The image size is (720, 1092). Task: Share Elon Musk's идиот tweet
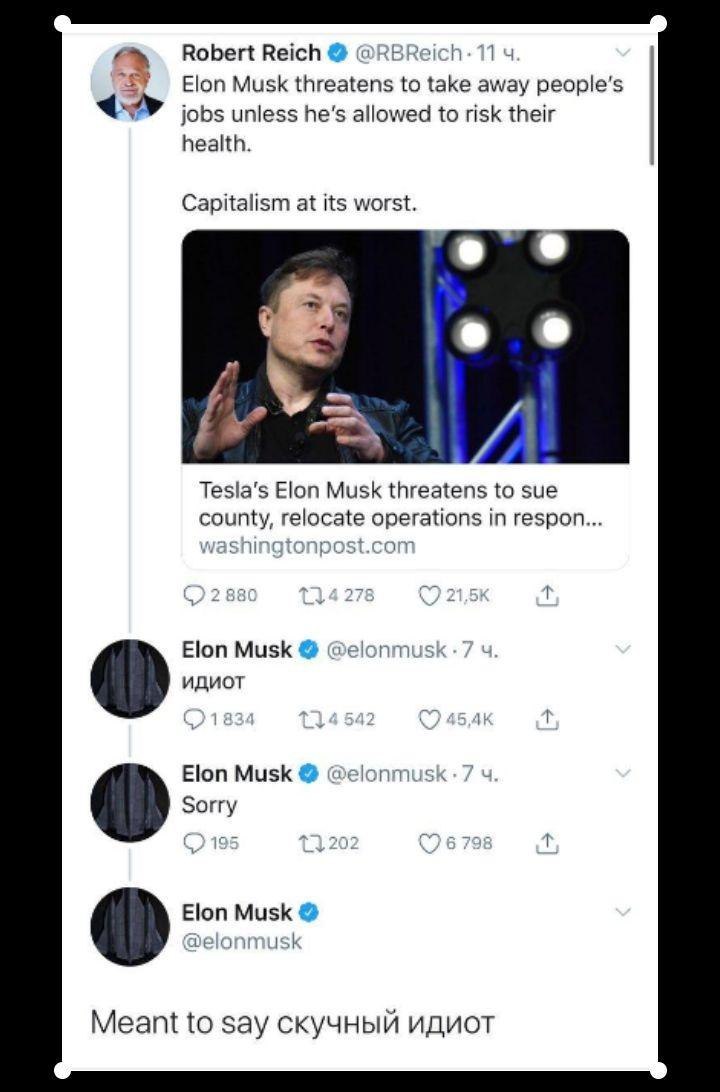pyautogui.click(x=546, y=719)
